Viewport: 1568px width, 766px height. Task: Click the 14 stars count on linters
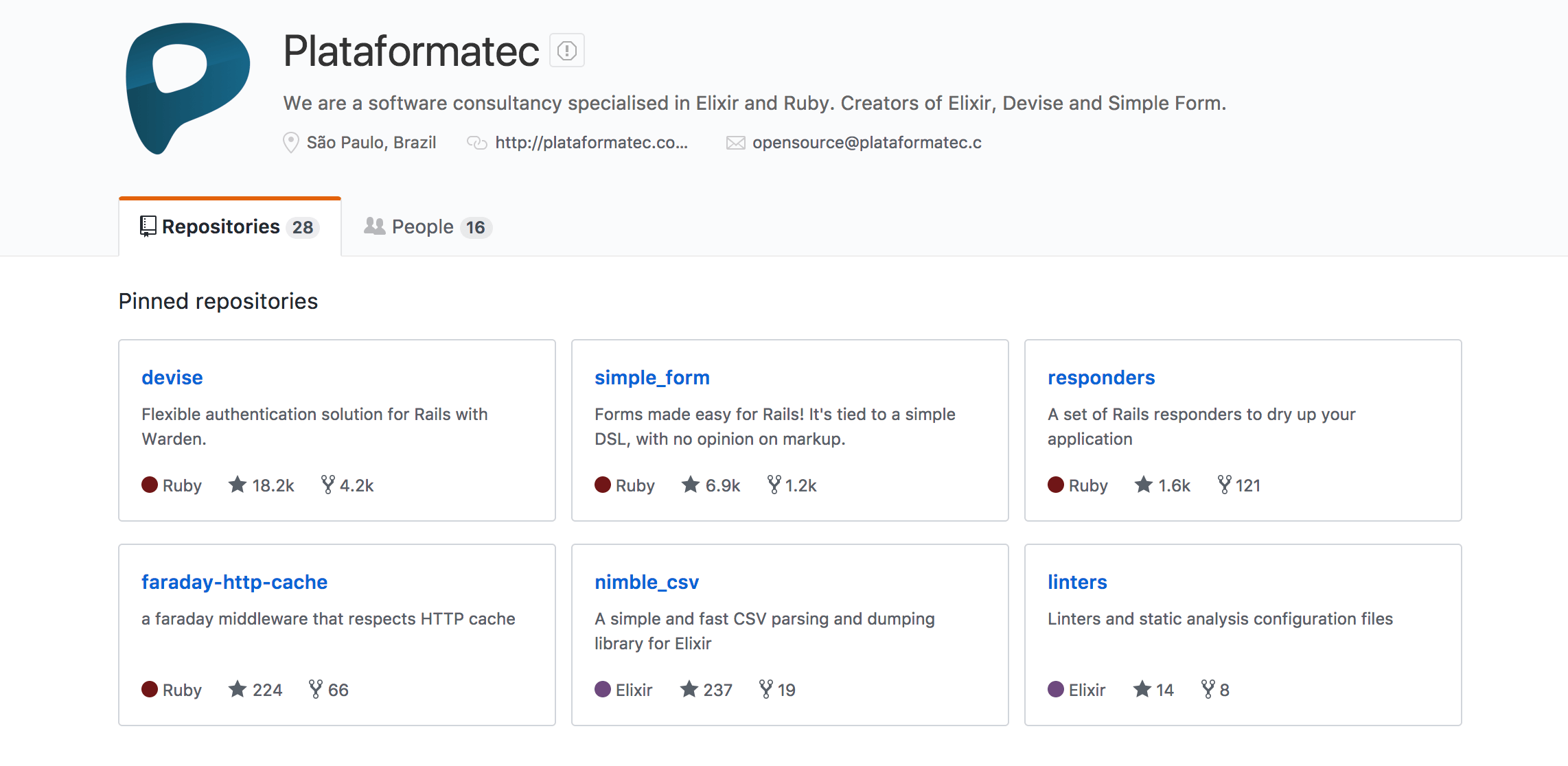click(1165, 690)
